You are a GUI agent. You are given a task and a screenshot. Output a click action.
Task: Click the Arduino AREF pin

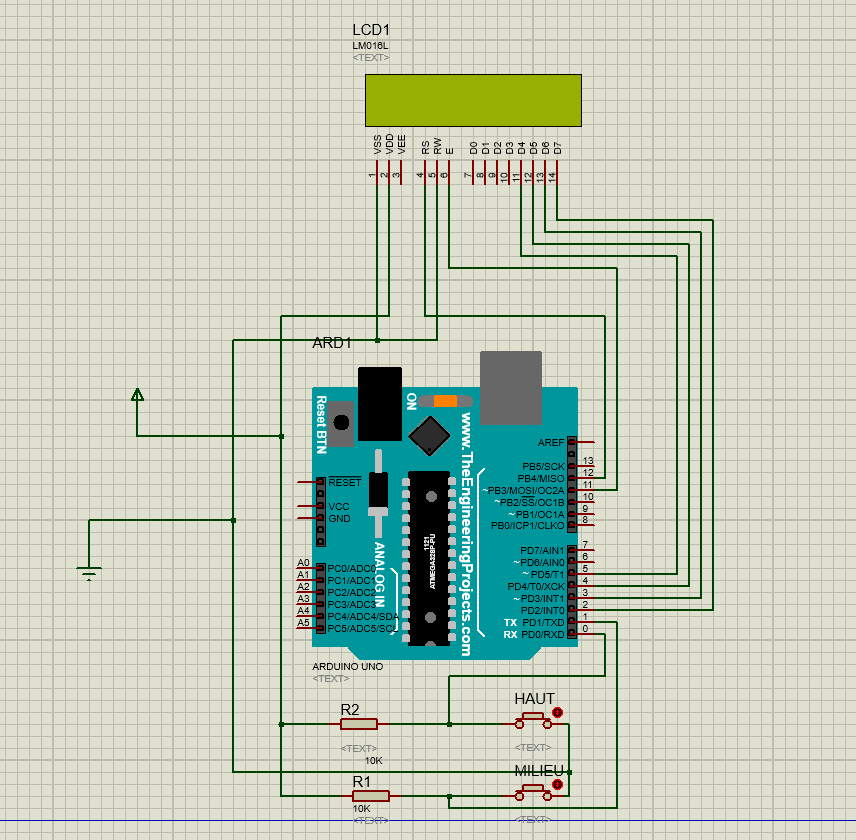coord(582,442)
